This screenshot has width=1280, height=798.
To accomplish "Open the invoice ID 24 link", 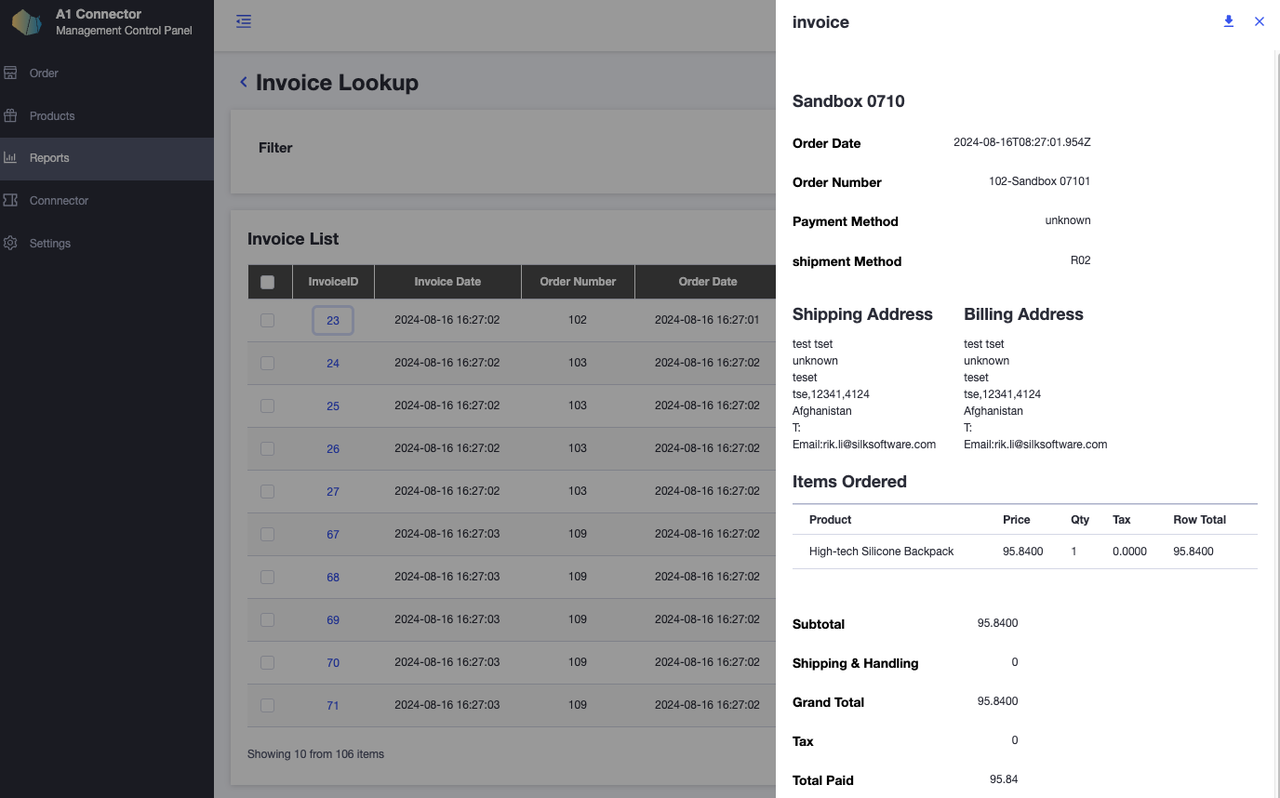I will coord(333,363).
